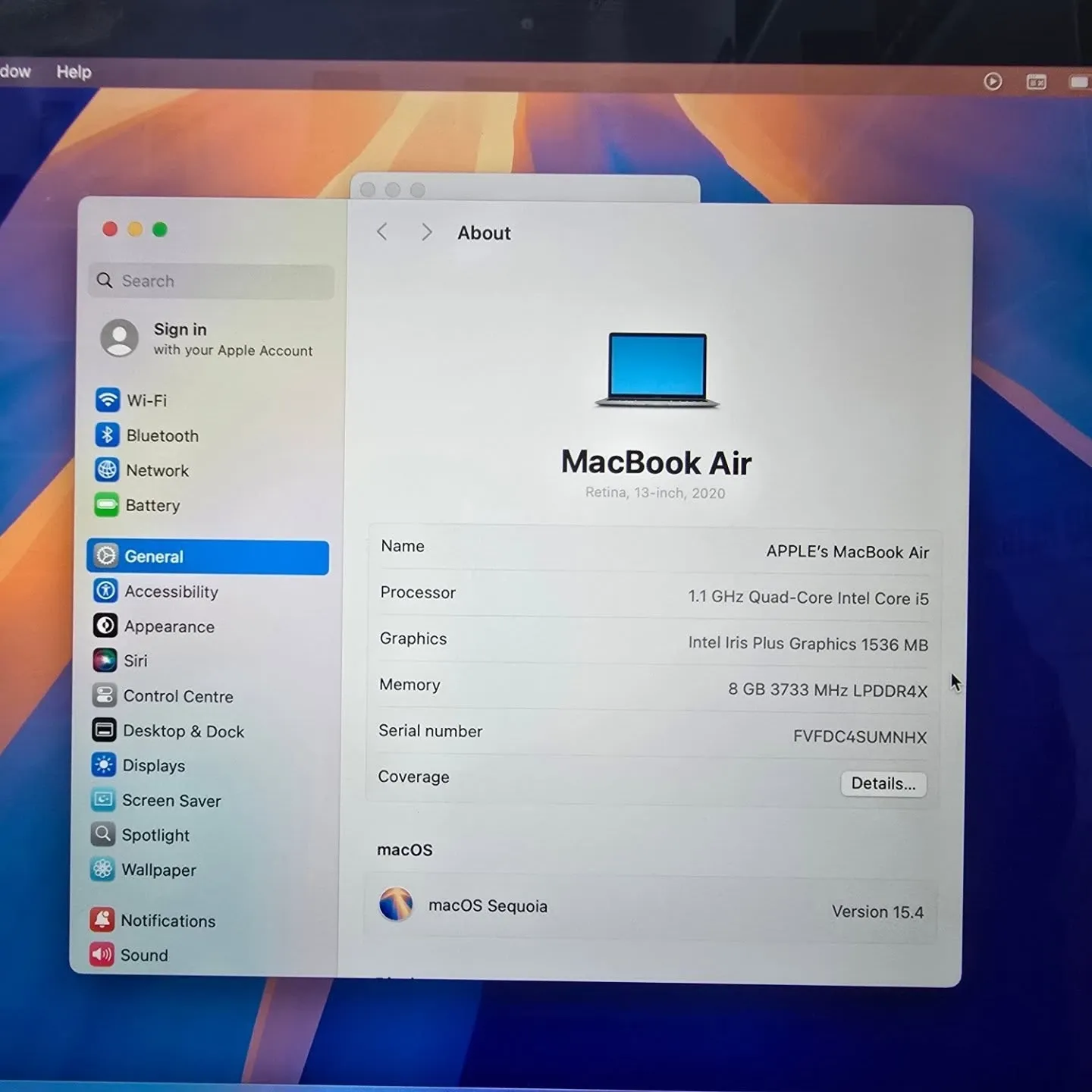Select Displays in the sidebar

(204, 765)
